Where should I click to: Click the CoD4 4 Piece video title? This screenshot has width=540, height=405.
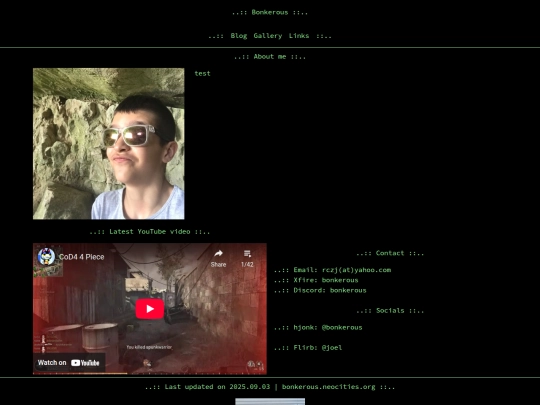pyautogui.click(x=82, y=257)
